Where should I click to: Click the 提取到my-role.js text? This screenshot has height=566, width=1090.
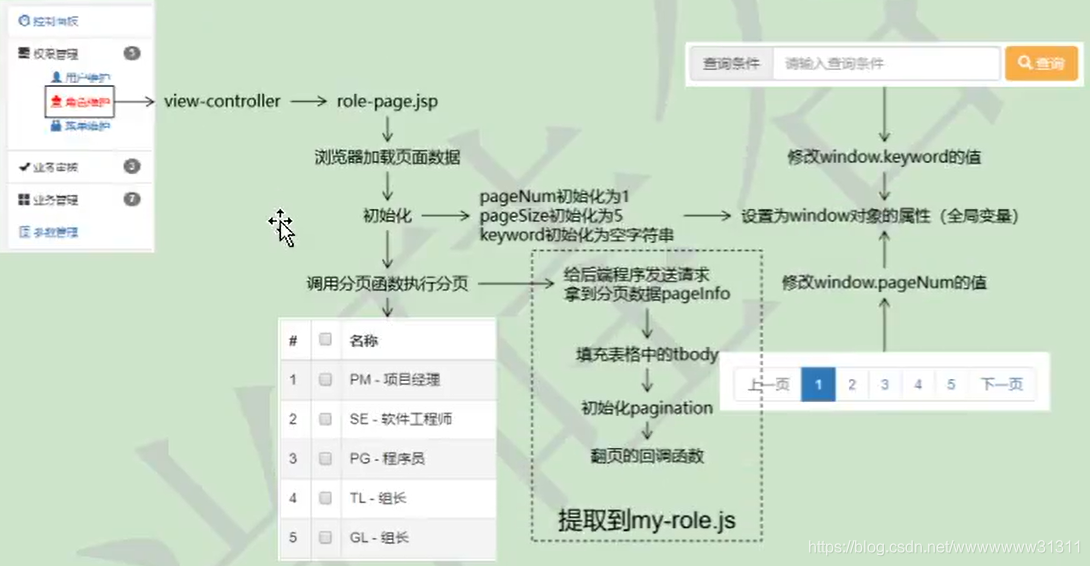646,520
